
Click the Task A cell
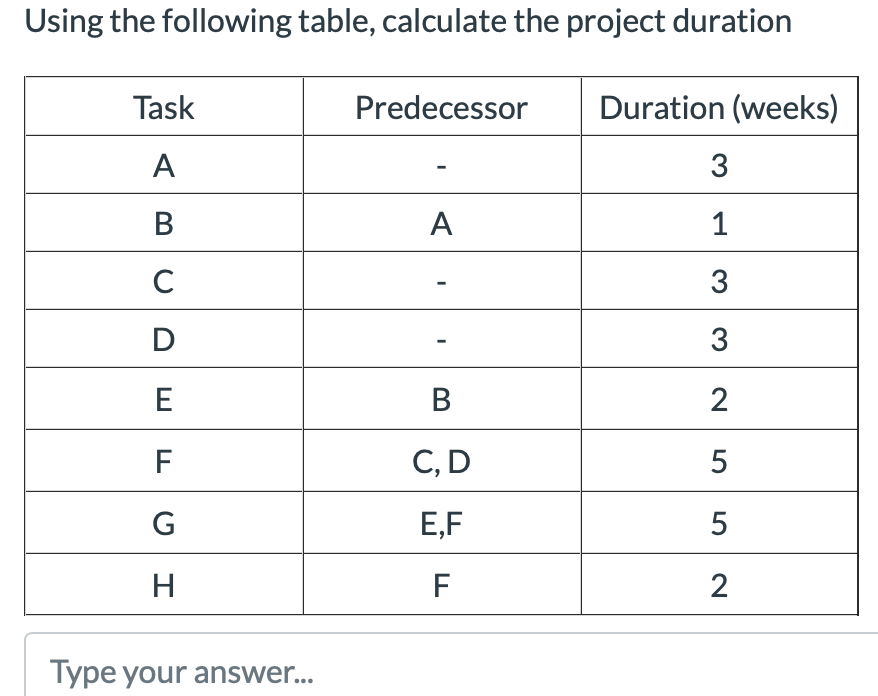pos(163,165)
